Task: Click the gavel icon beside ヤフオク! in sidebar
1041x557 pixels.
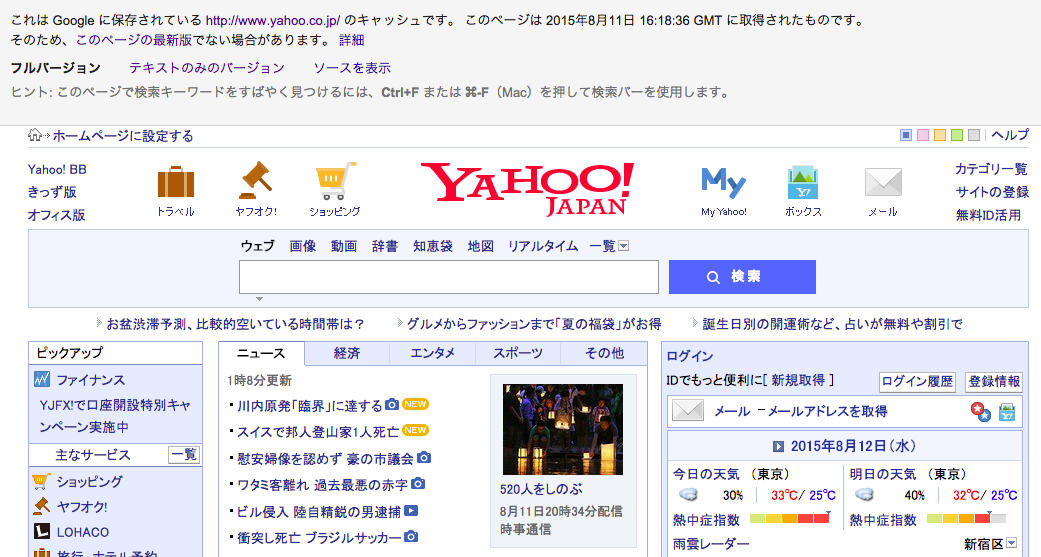Action: 42,506
